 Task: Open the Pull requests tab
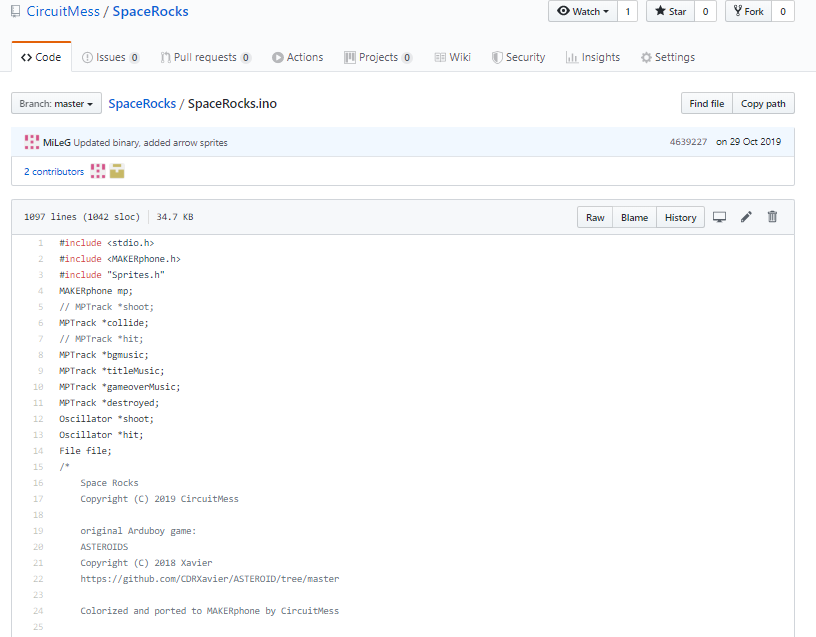tap(206, 57)
